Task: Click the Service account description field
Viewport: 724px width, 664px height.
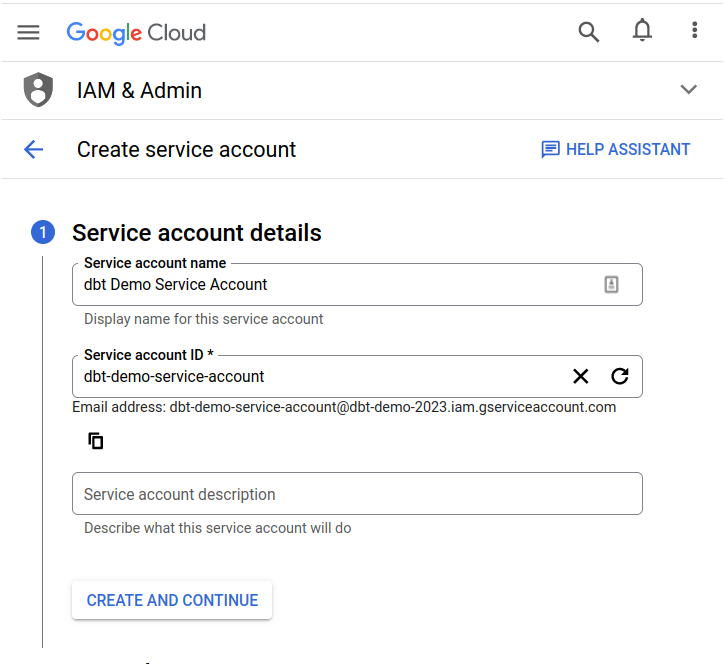Action: [357, 494]
